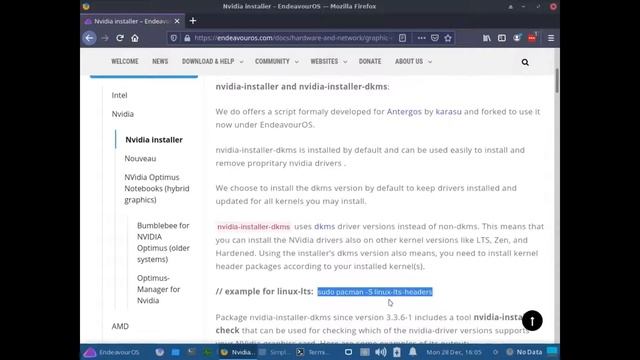Expand the COMMUNITY dropdown menu
This screenshot has width=640, height=360.
point(276,61)
